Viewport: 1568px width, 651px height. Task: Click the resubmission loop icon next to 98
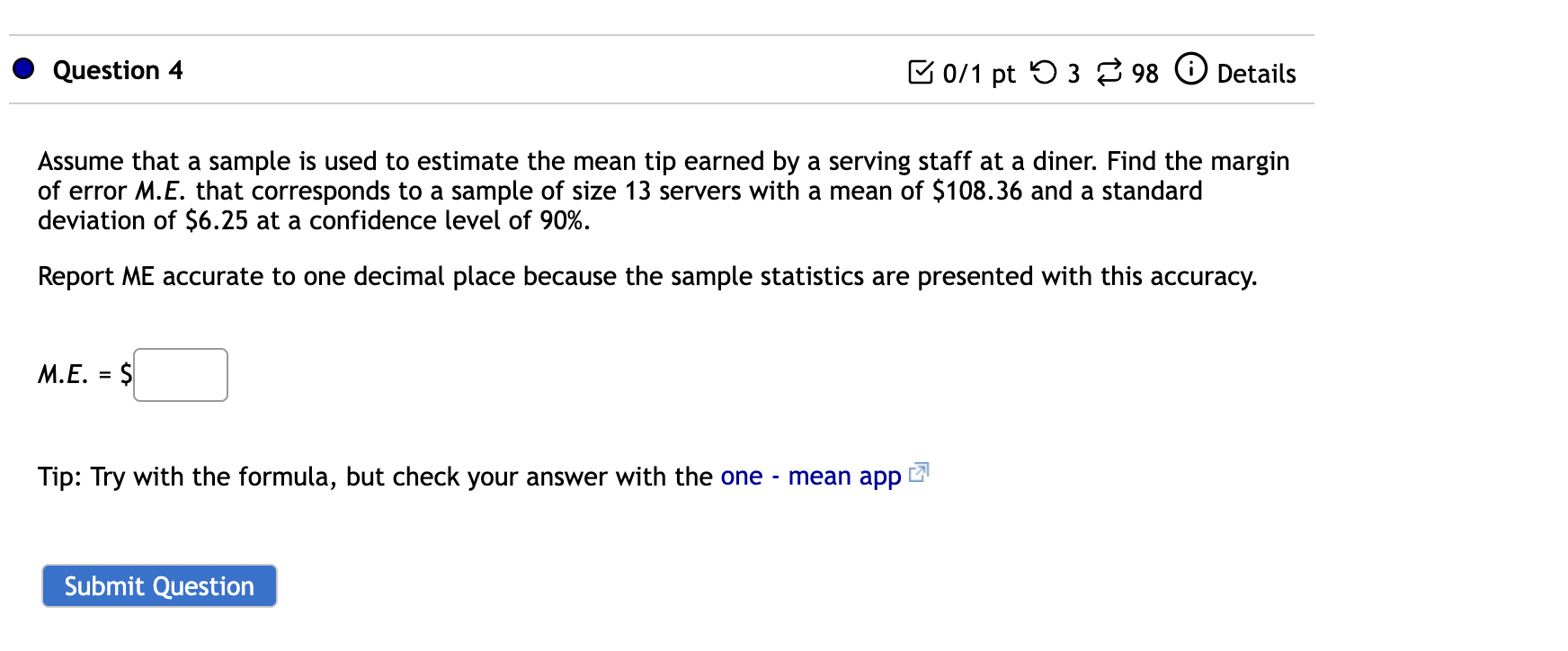coord(1110,71)
